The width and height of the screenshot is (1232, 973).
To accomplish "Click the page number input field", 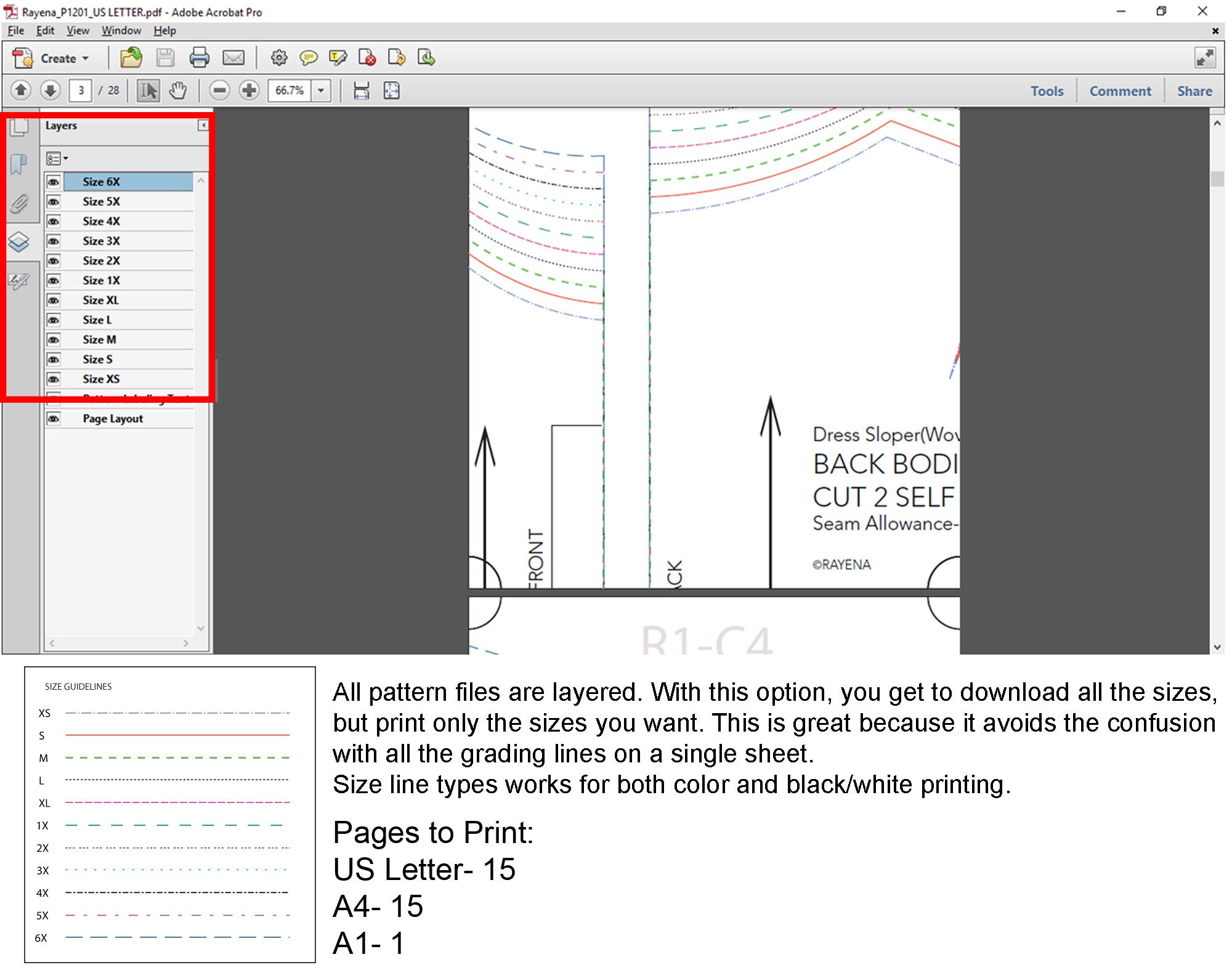I will pos(81,91).
